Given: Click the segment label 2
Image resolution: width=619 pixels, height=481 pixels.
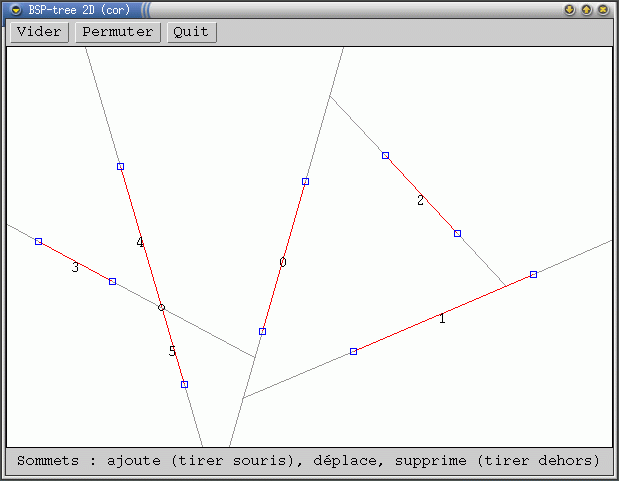Looking at the screenshot, I should coord(420,201).
